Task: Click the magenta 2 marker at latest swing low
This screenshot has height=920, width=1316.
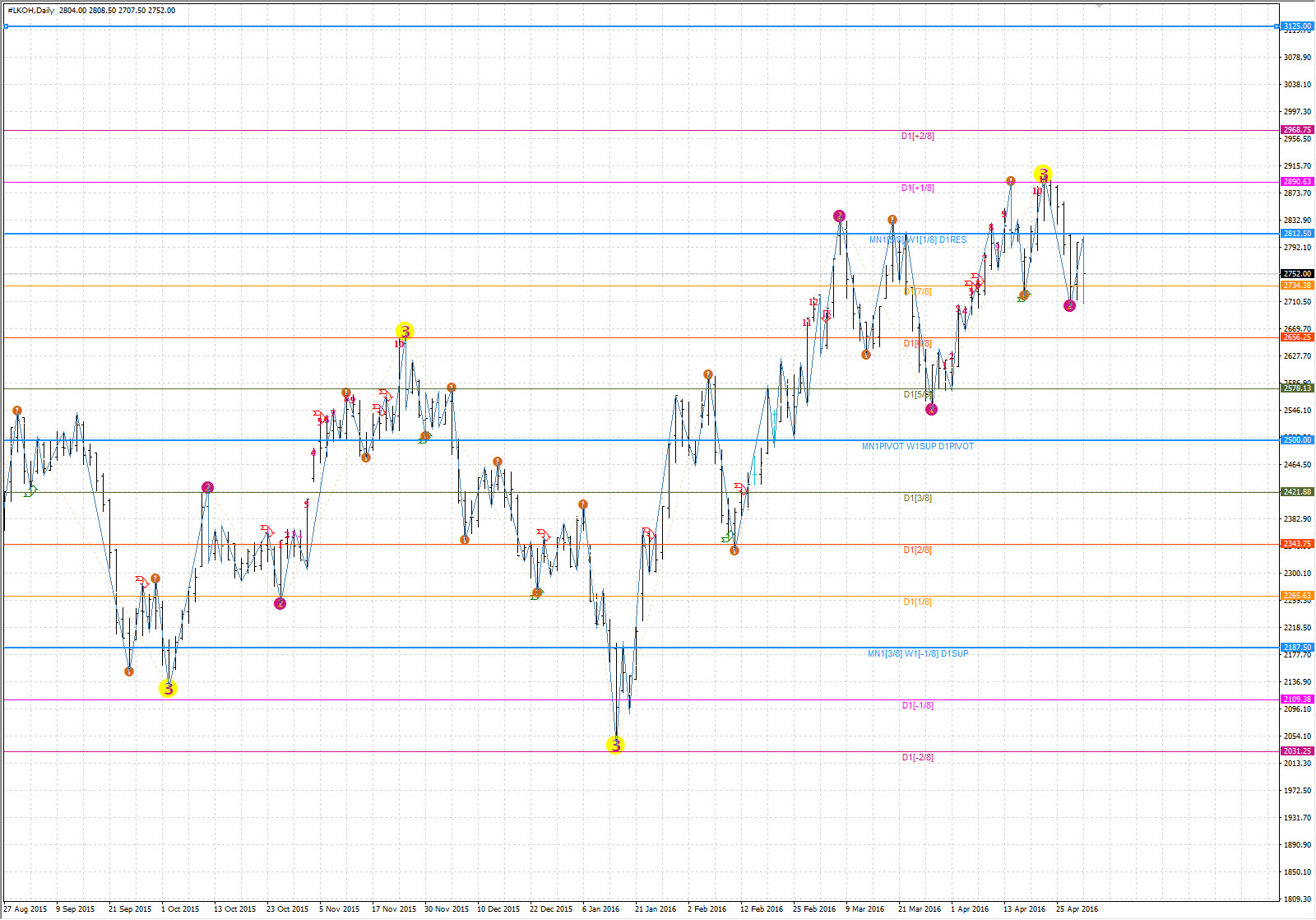Action: (1069, 306)
